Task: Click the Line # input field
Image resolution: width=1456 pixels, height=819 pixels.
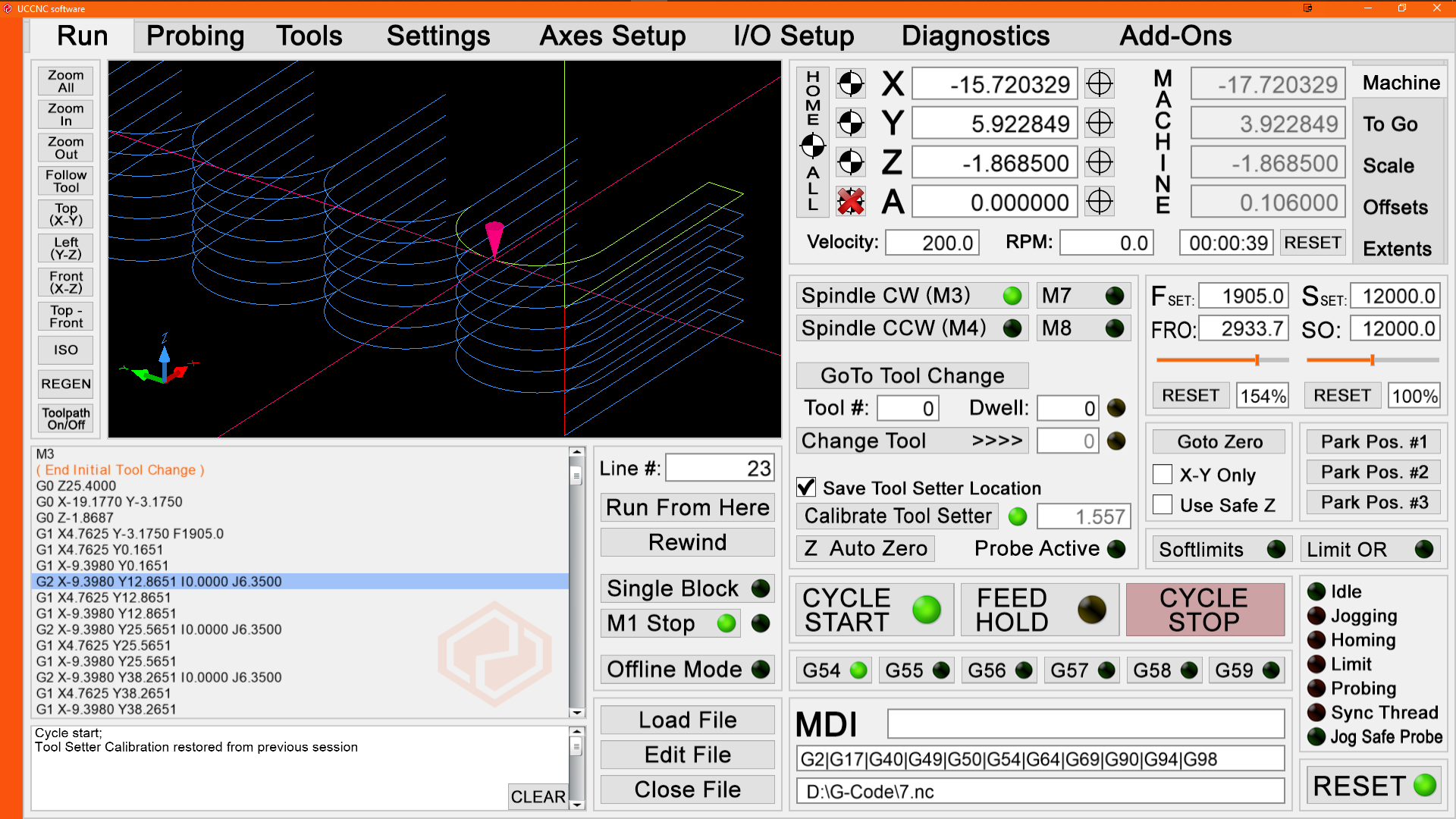Action: pos(719,468)
